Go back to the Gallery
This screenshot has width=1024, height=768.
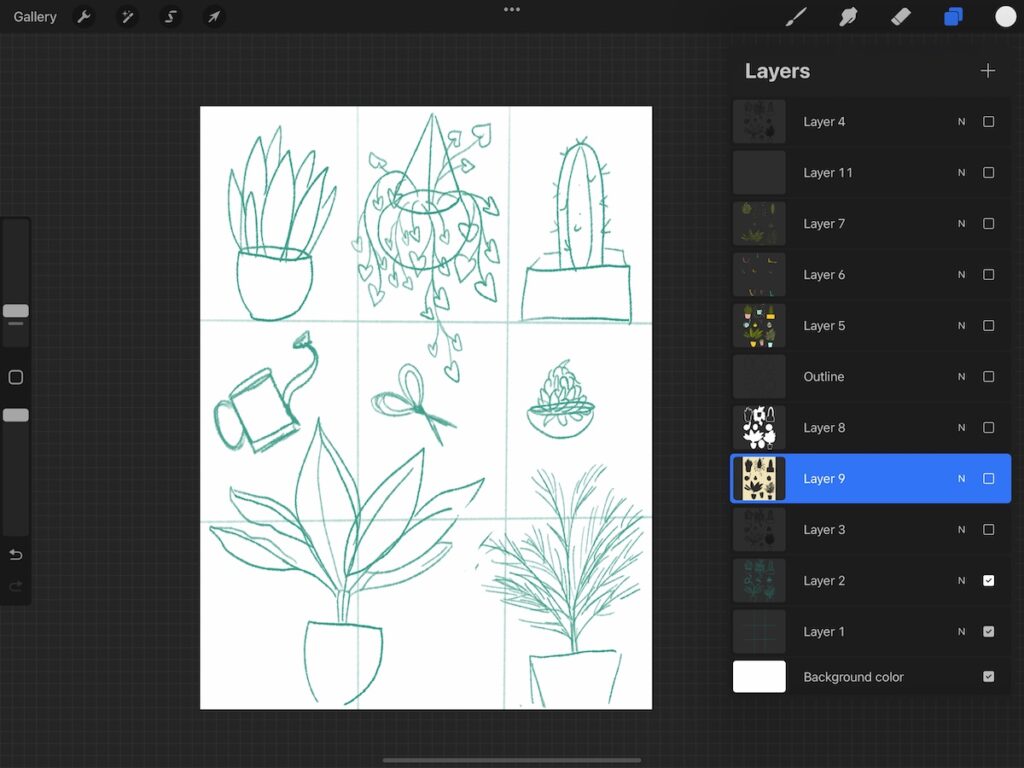35,16
